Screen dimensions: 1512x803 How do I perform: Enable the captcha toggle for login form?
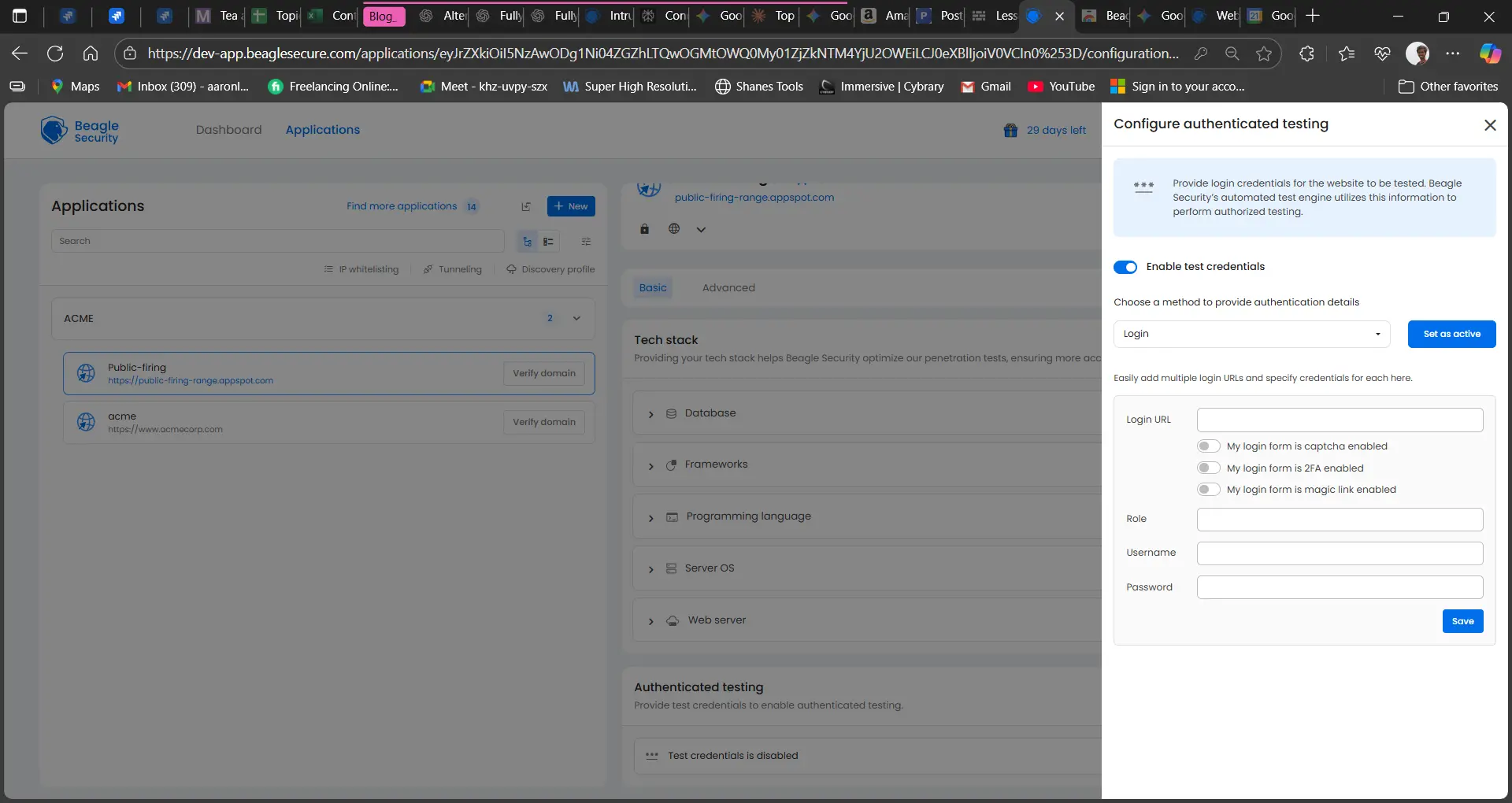(x=1208, y=446)
